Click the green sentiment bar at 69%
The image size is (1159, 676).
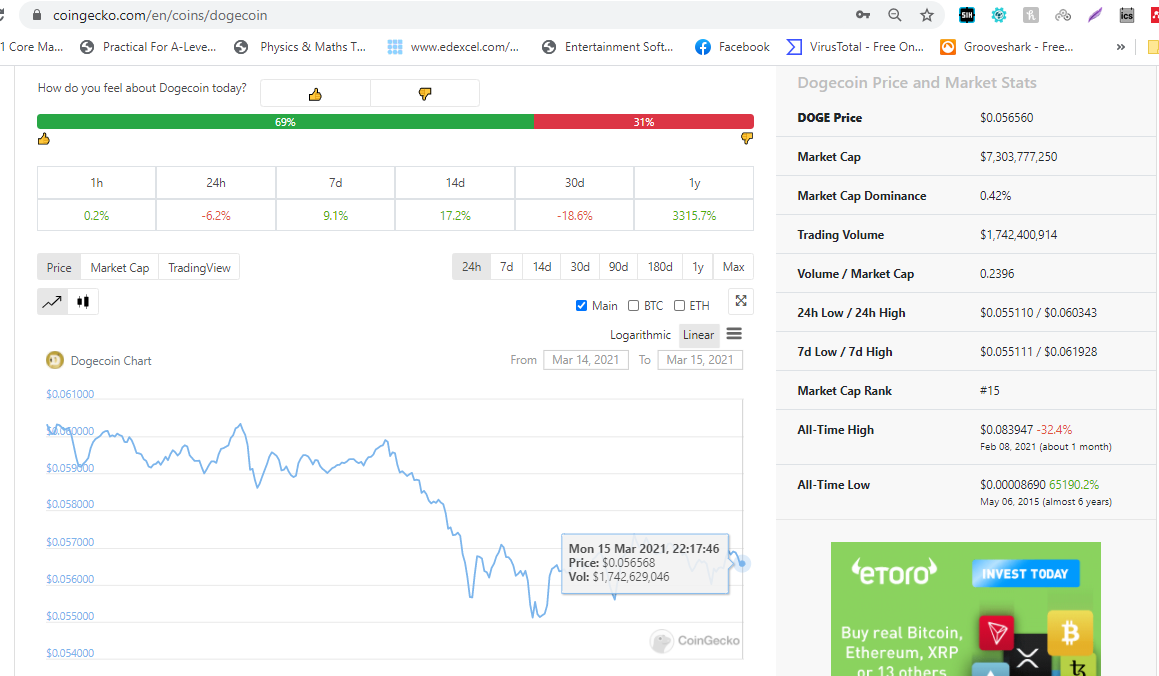[x=285, y=122]
